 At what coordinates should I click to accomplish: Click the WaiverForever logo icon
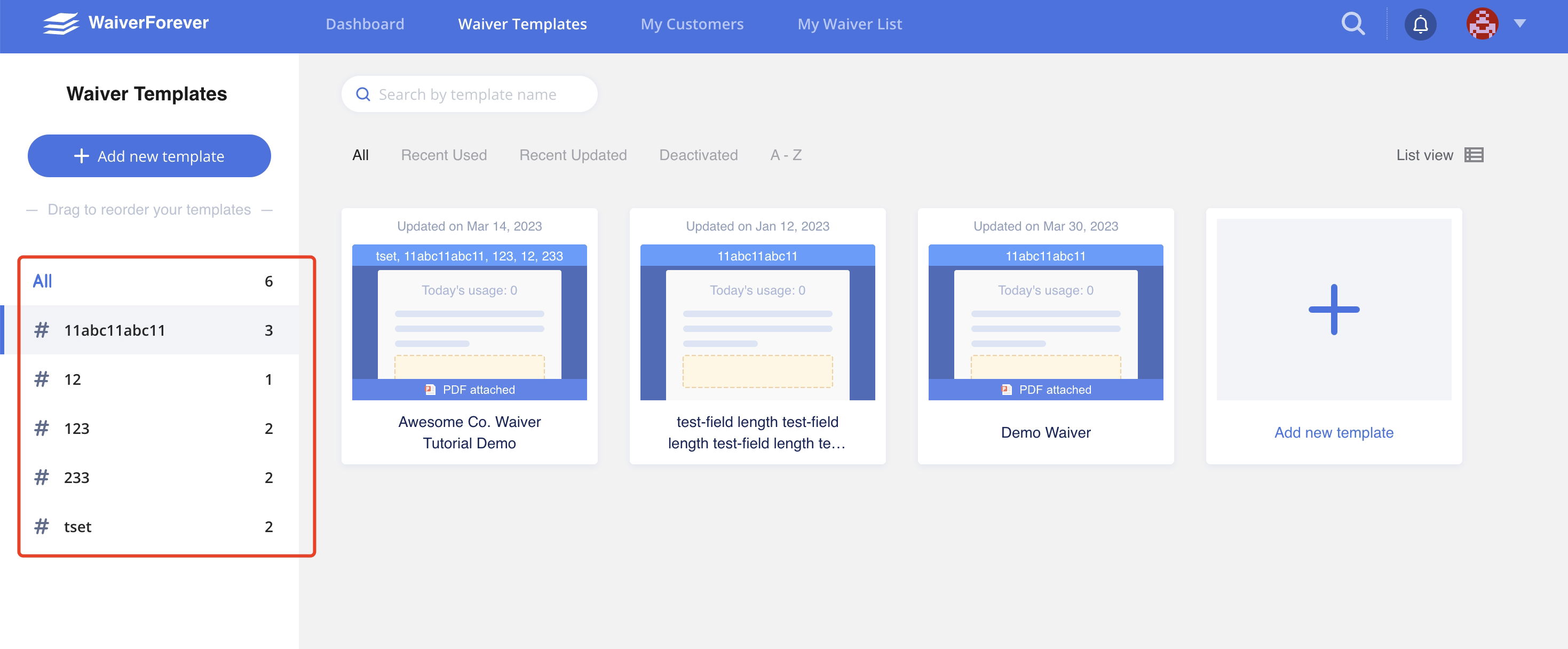tap(61, 23)
